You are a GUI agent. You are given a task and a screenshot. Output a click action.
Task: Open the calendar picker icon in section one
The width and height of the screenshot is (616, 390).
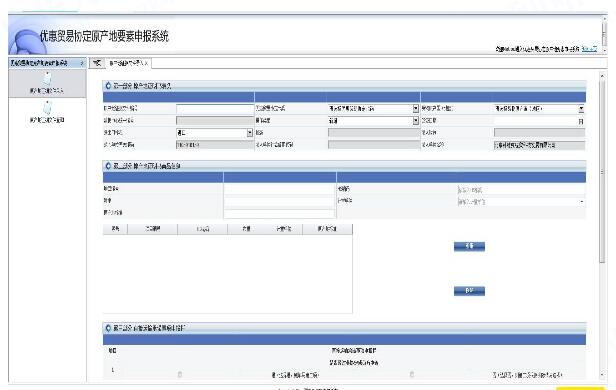[x=581, y=121]
